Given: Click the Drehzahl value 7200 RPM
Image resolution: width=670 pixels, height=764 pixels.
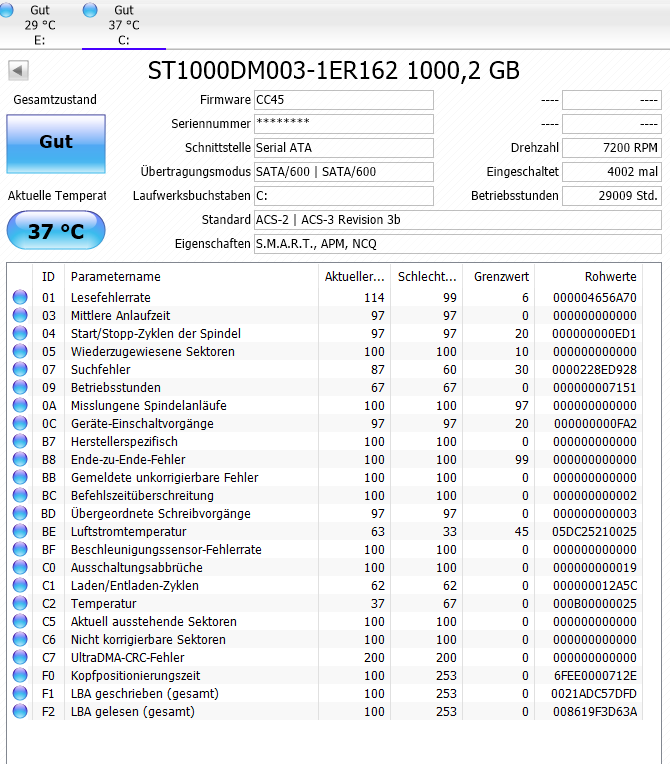Looking at the screenshot, I should (x=612, y=148).
